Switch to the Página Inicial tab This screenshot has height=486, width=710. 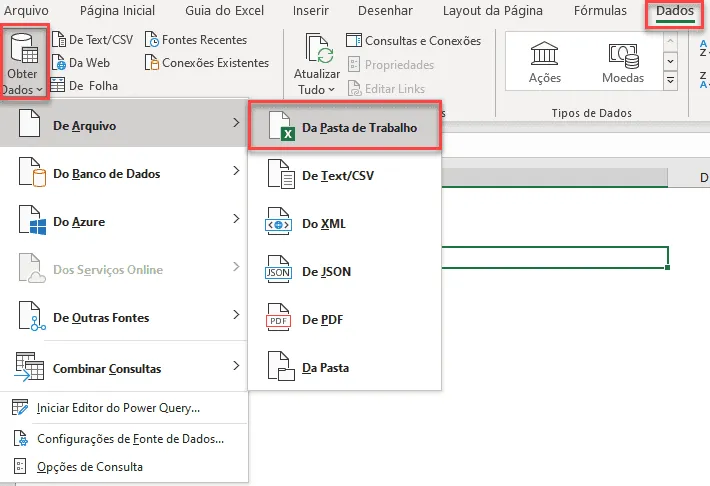[117, 10]
